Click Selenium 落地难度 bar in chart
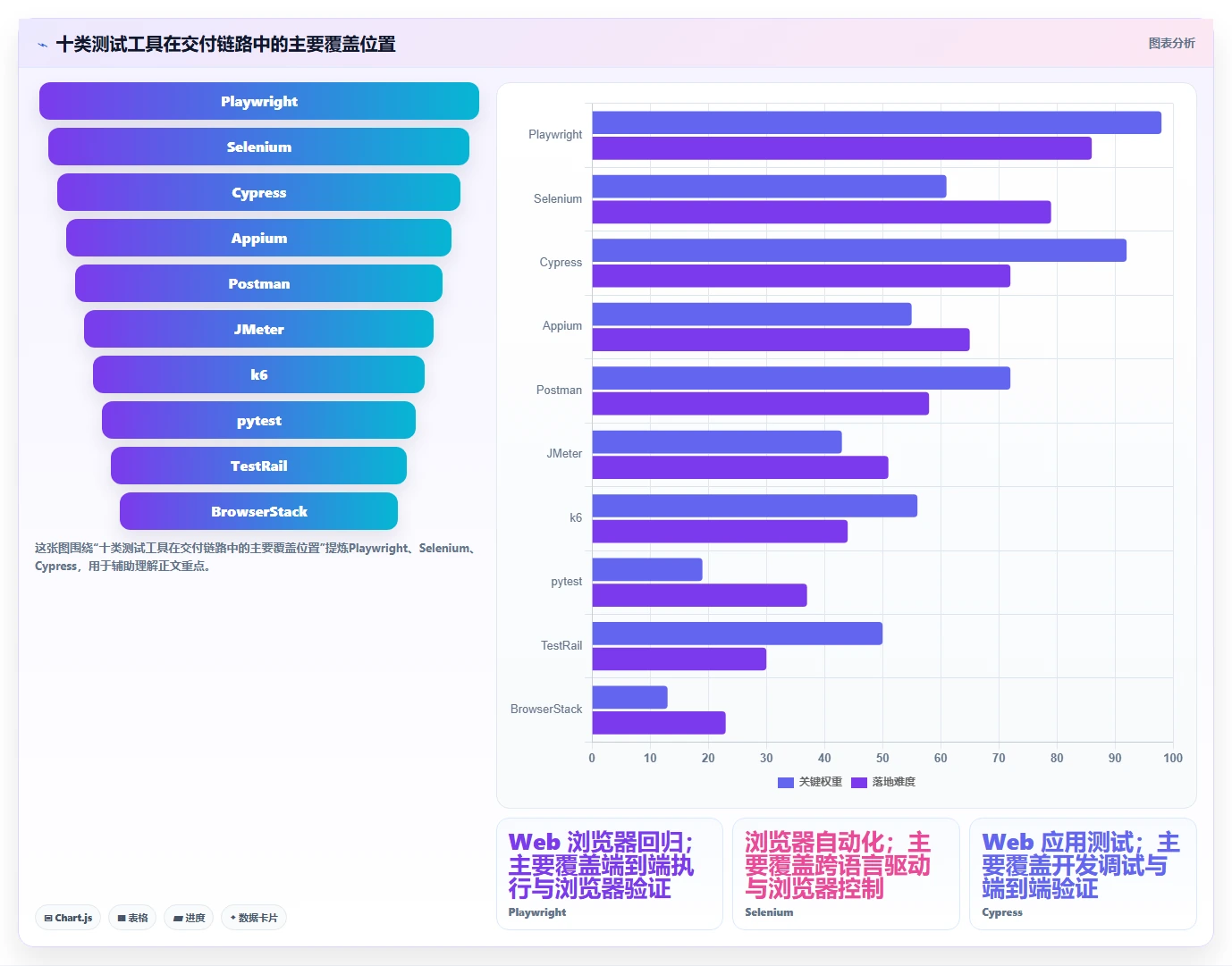The image size is (1232, 966). pyautogui.click(x=822, y=212)
